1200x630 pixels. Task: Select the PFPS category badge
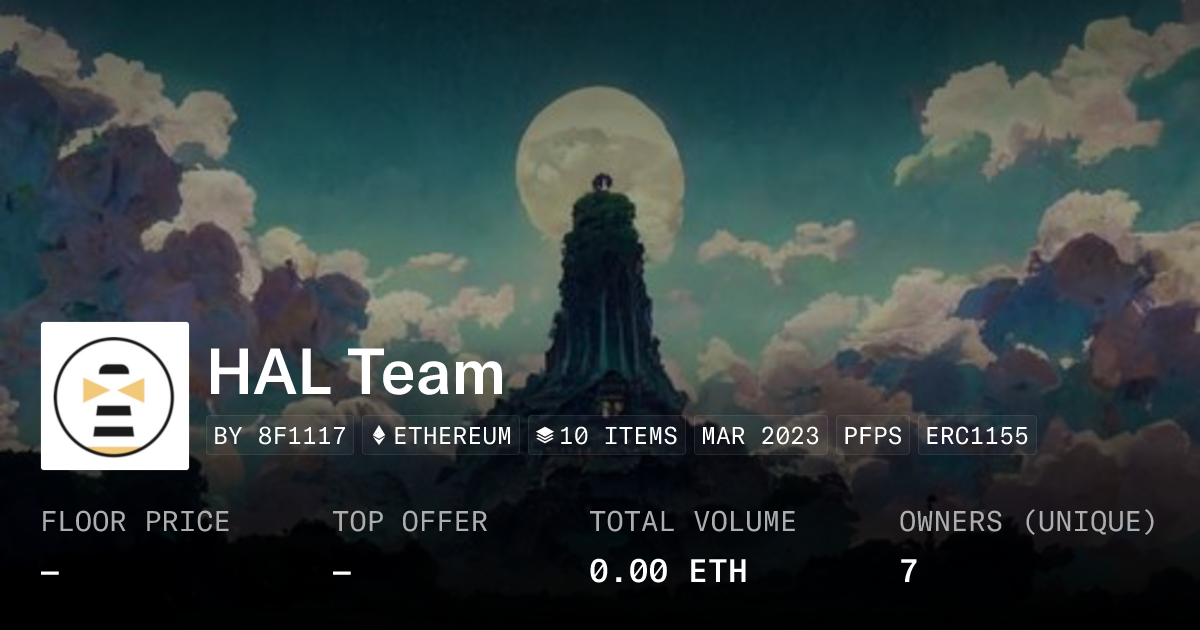873,436
